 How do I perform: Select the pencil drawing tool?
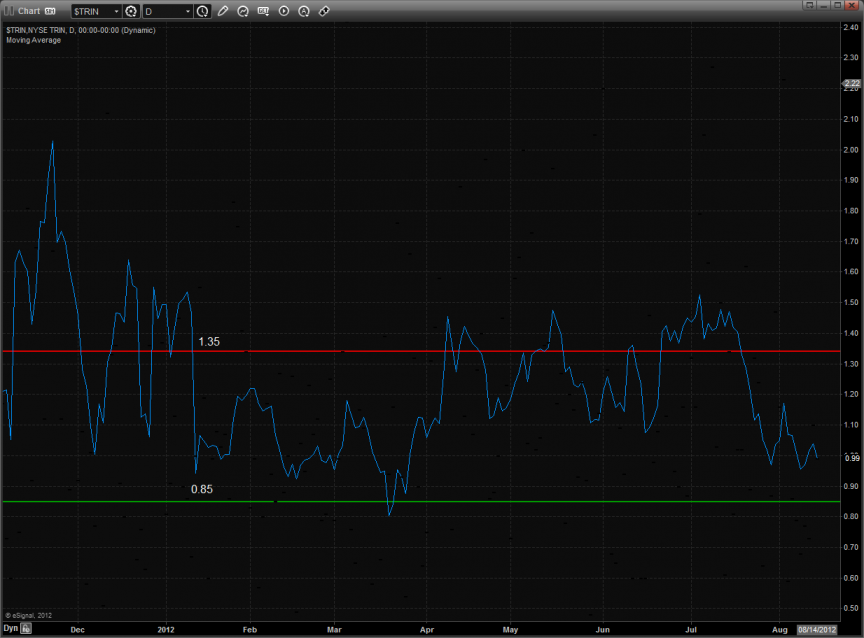223,11
